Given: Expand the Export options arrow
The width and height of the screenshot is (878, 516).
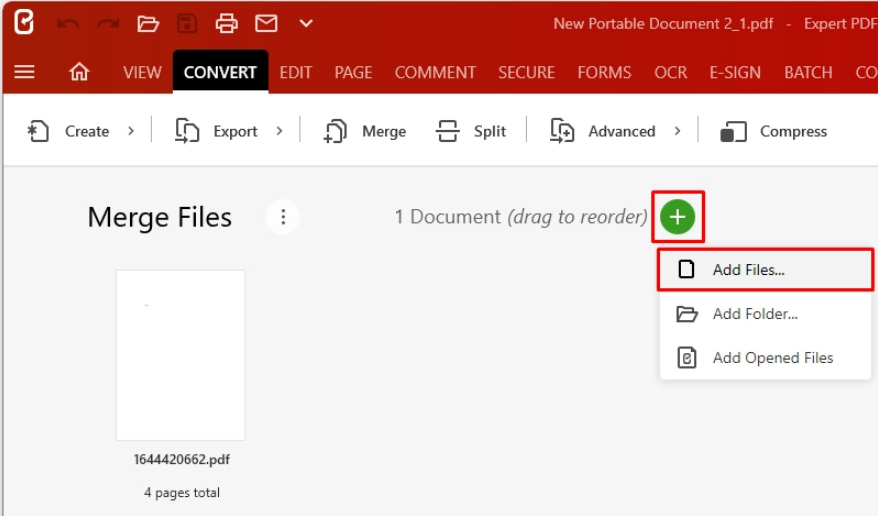Looking at the screenshot, I should pyautogui.click(x=279, y=131).
